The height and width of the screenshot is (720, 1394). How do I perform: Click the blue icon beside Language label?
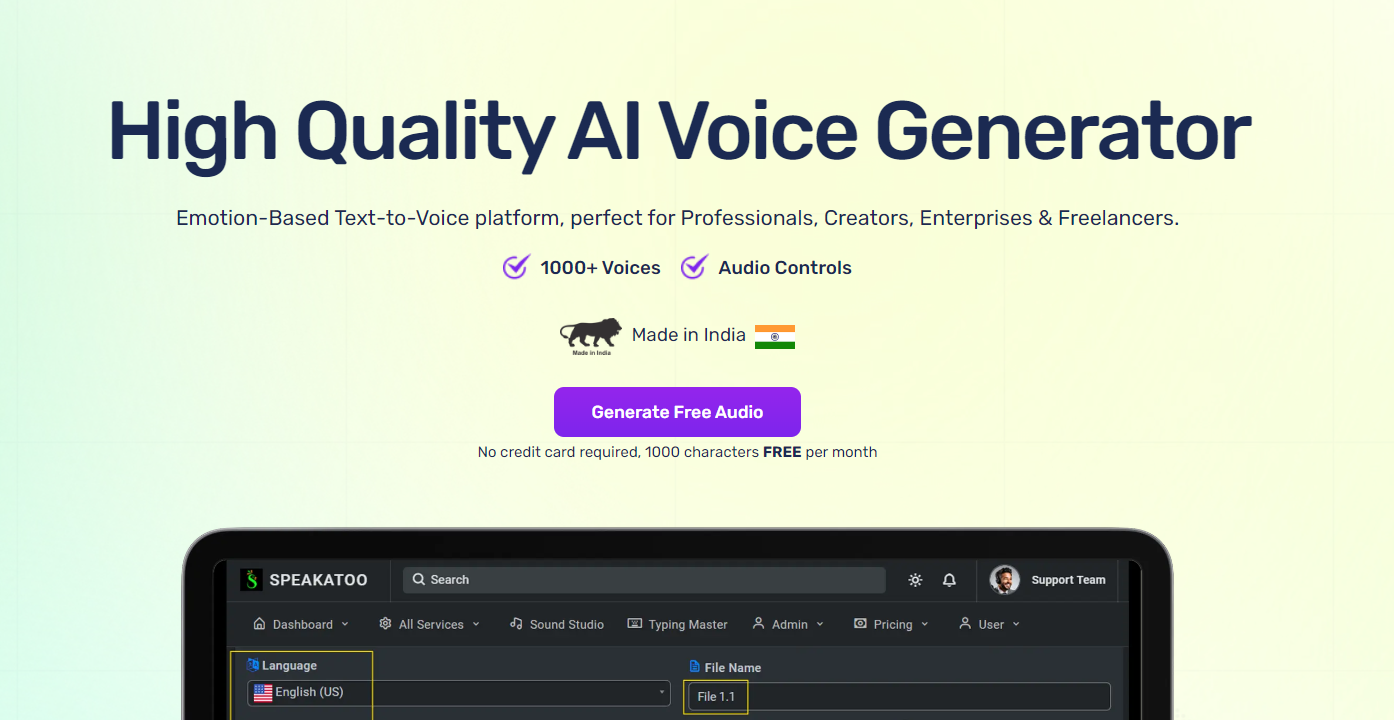pyautogui.click(x=253, y=665)
